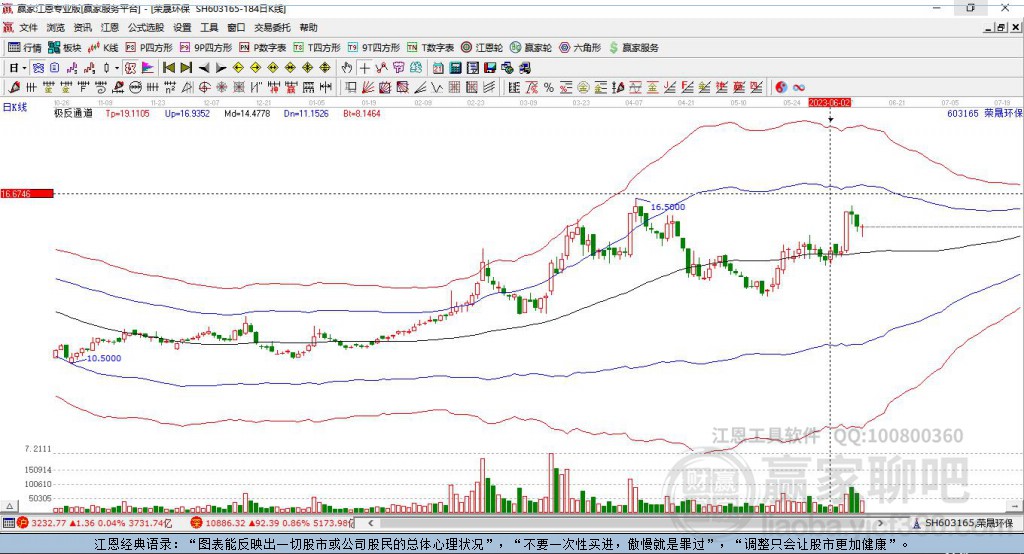Screen dimensions: 1024x554
Task: Open the P数字表 tool
Action: point(263,48)
